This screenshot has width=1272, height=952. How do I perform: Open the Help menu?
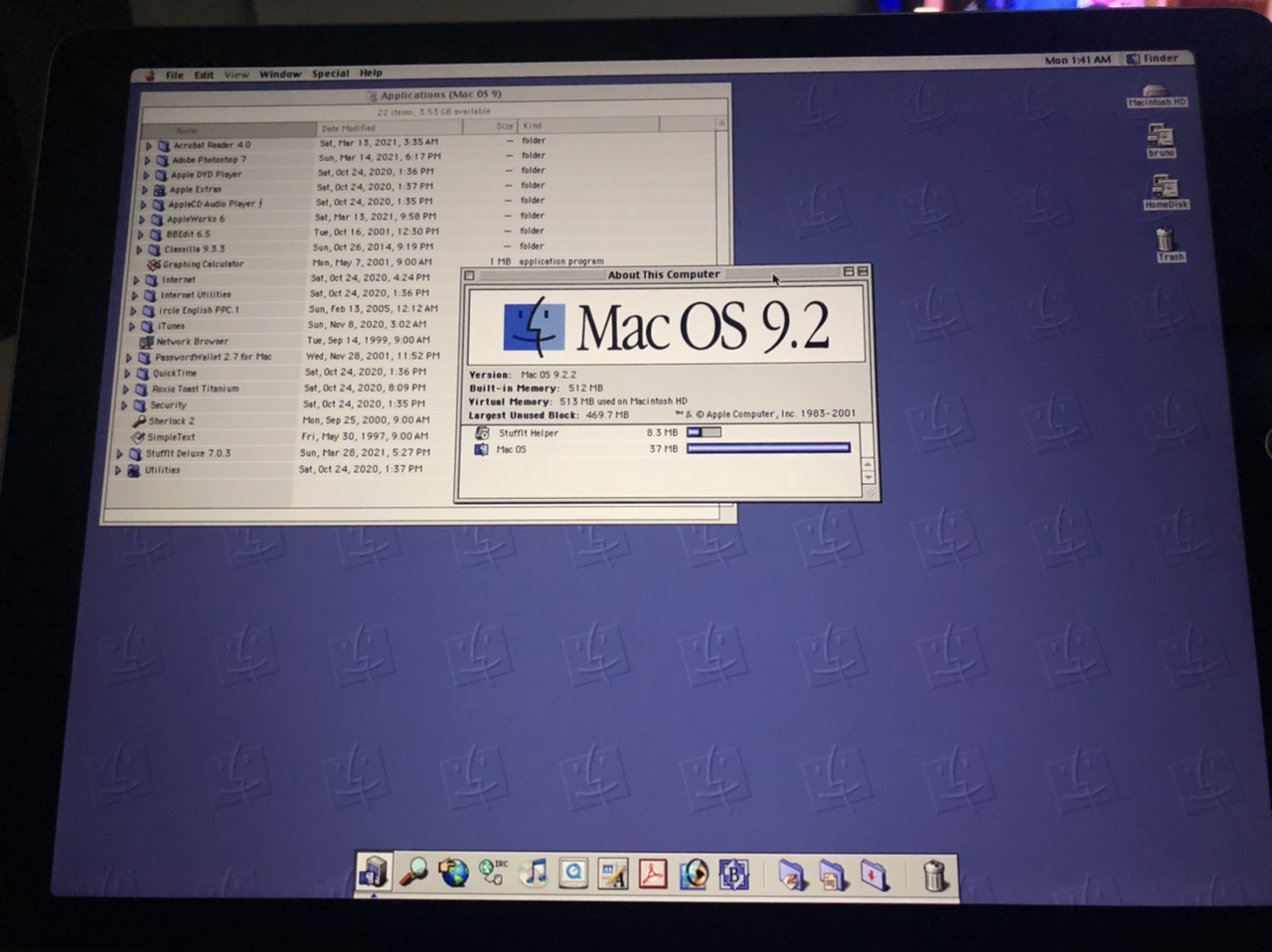(x=371, y=73)
